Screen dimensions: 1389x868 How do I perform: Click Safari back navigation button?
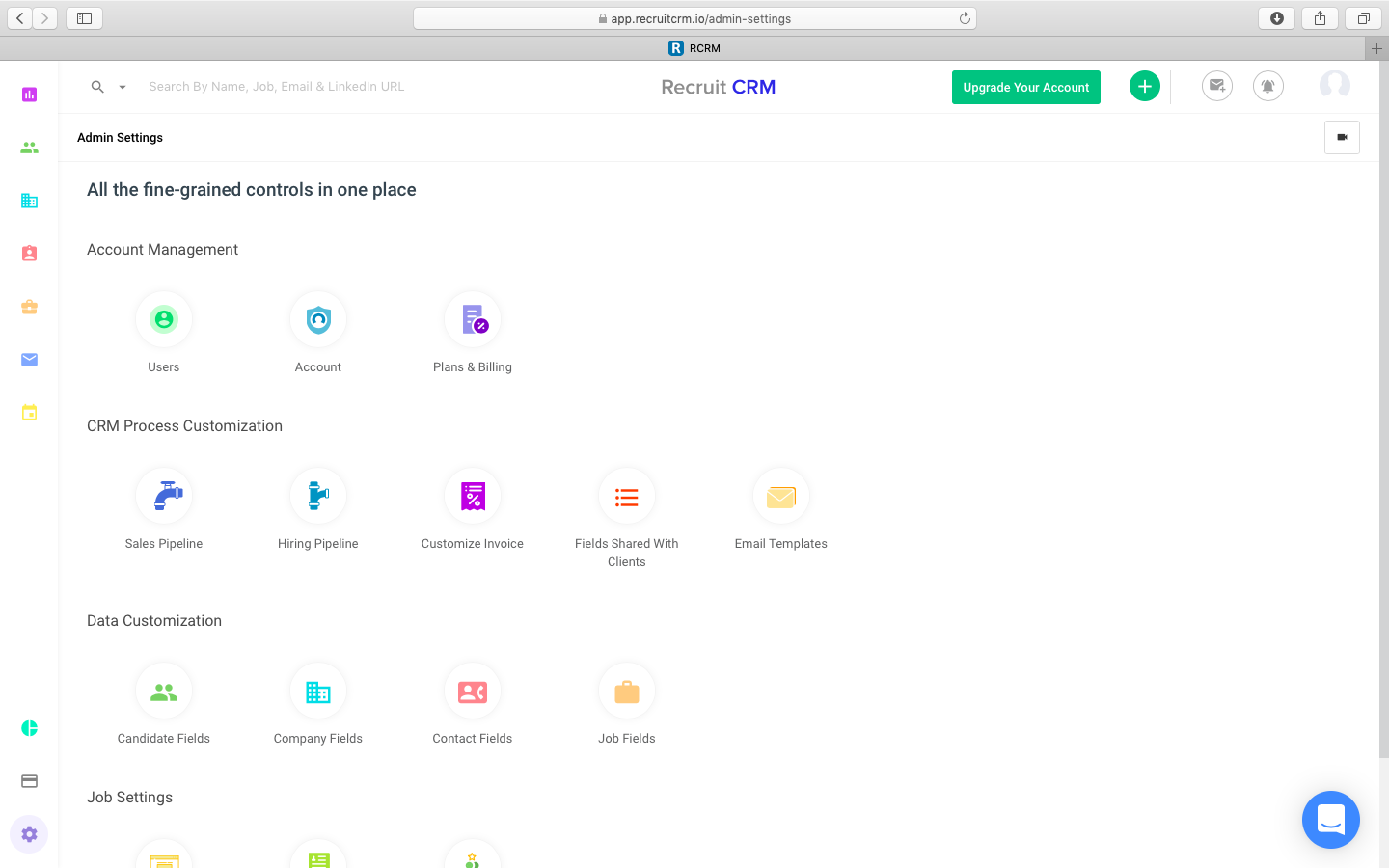click(x=20, y=18)
